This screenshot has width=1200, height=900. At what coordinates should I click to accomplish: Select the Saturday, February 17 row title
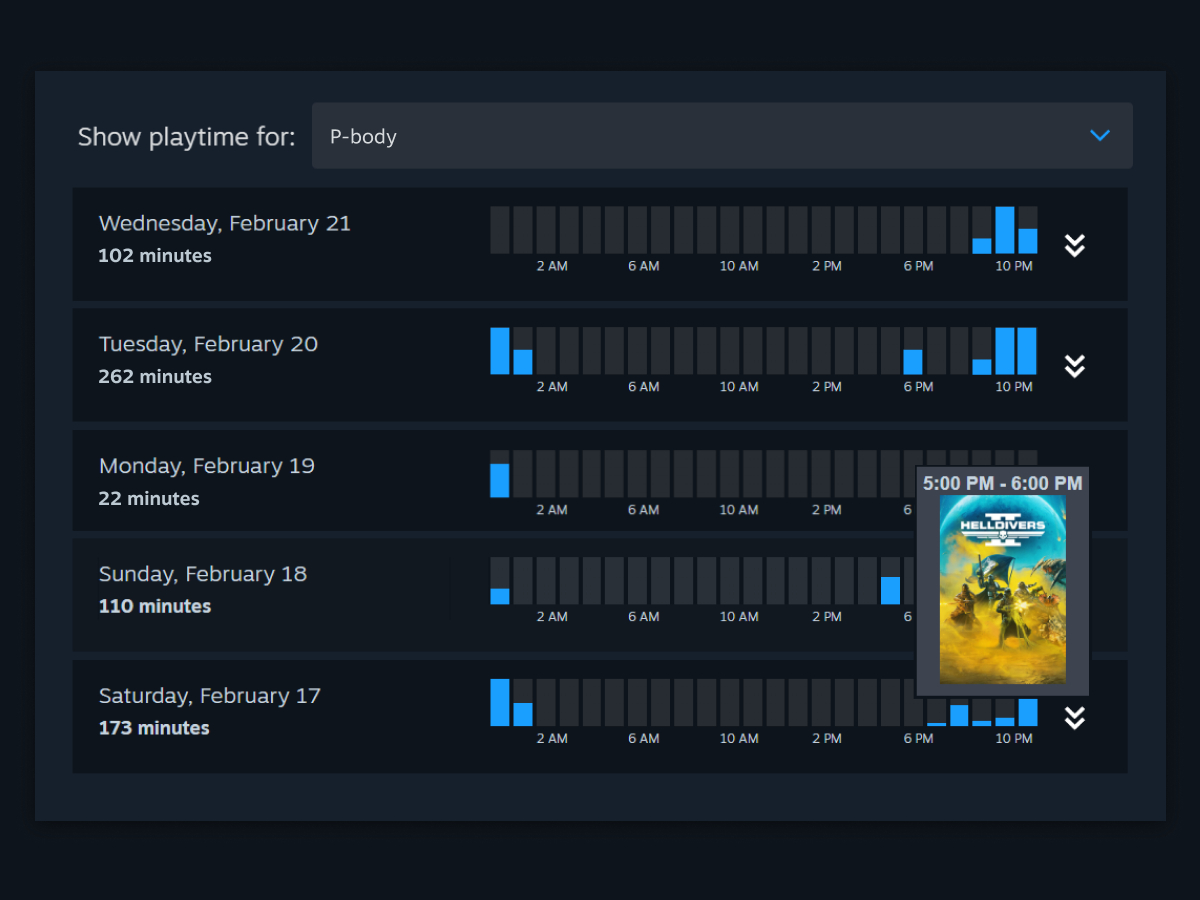(210, 696)
